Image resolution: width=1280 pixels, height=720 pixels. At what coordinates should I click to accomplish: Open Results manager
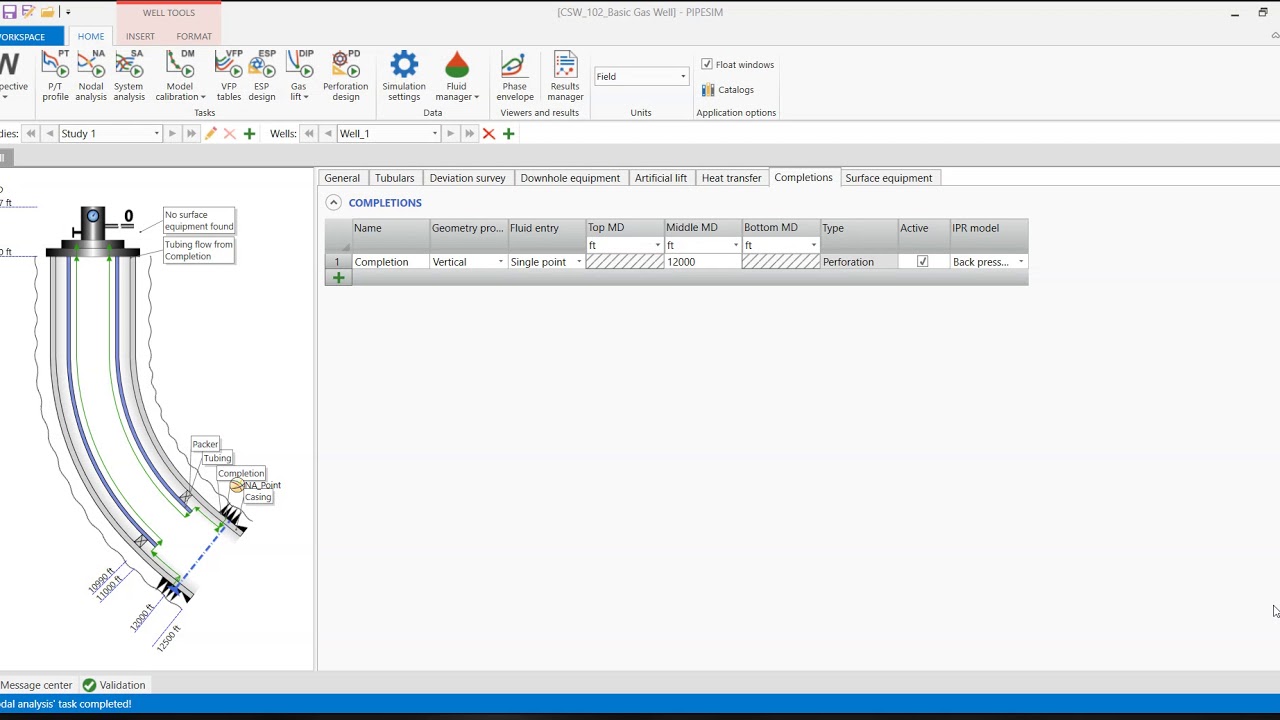tap(565, 76)
